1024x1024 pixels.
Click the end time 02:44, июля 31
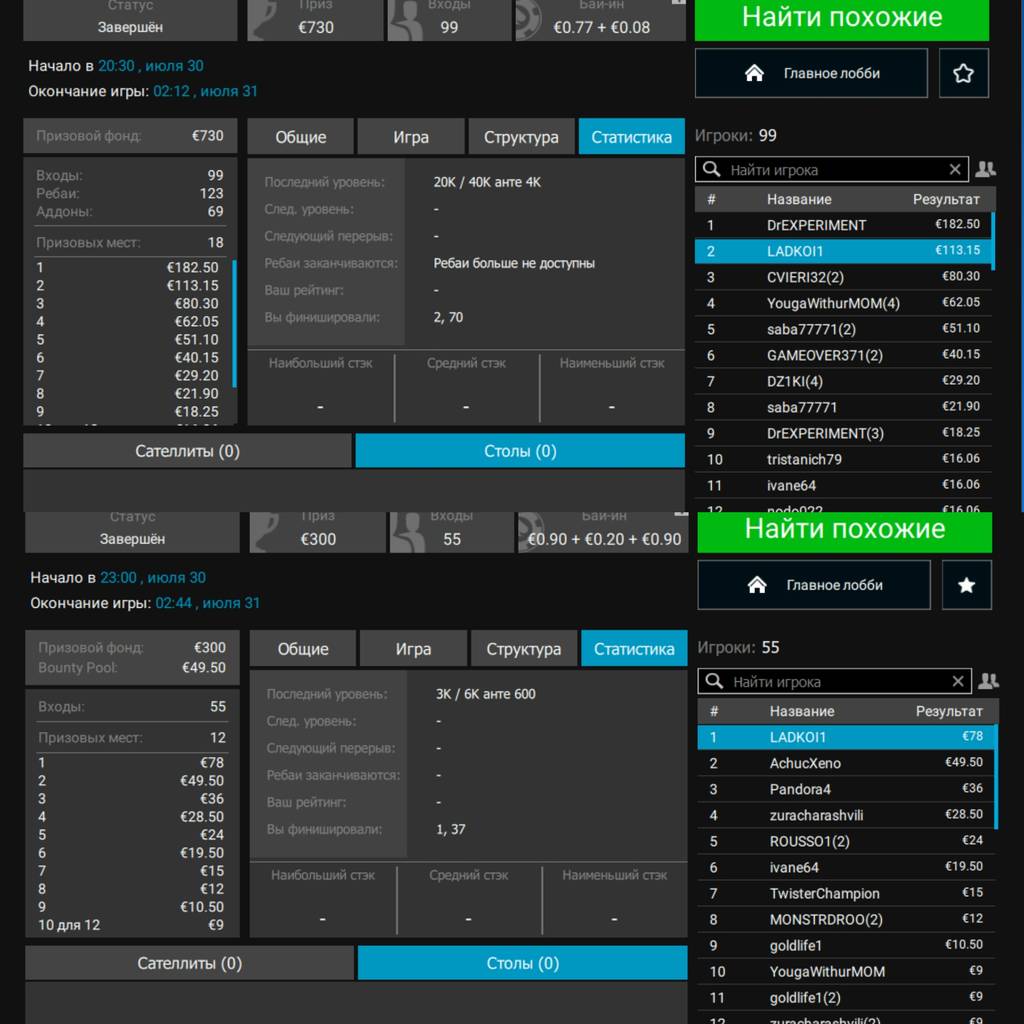(x=208, y=603)
